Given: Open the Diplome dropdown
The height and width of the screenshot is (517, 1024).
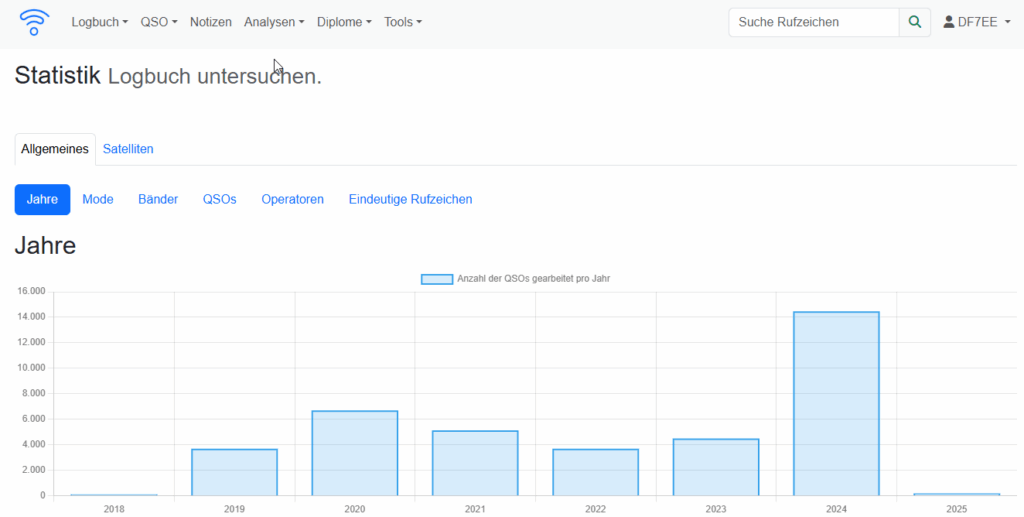Looking at the screenshot, I should (x=344, y=22).
